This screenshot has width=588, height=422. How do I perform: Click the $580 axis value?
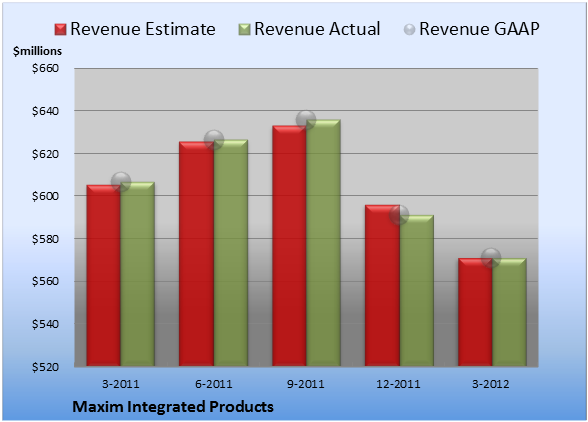click(x=45, y=239)
